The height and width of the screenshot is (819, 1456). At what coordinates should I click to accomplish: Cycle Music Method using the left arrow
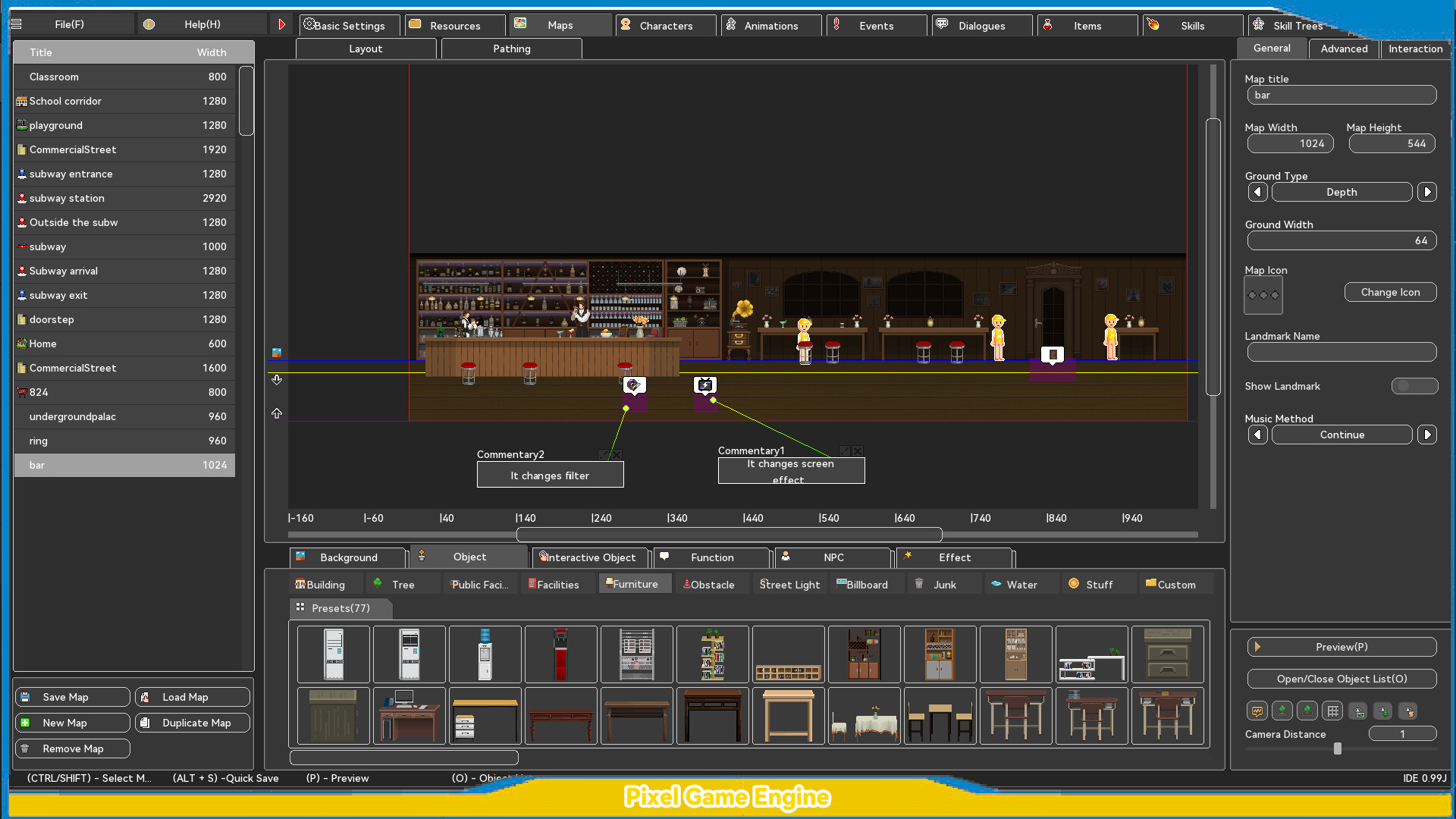(1257, 435)
